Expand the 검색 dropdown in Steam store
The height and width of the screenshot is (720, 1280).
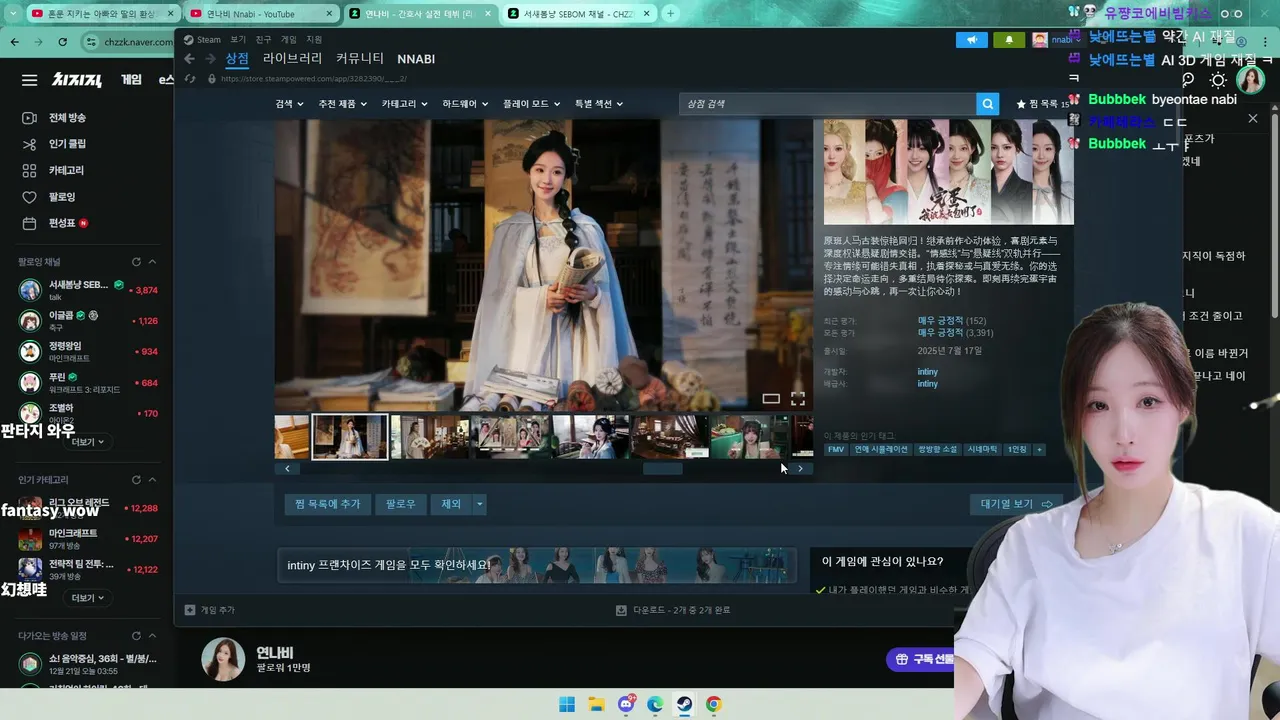click(x=290, y=104)
